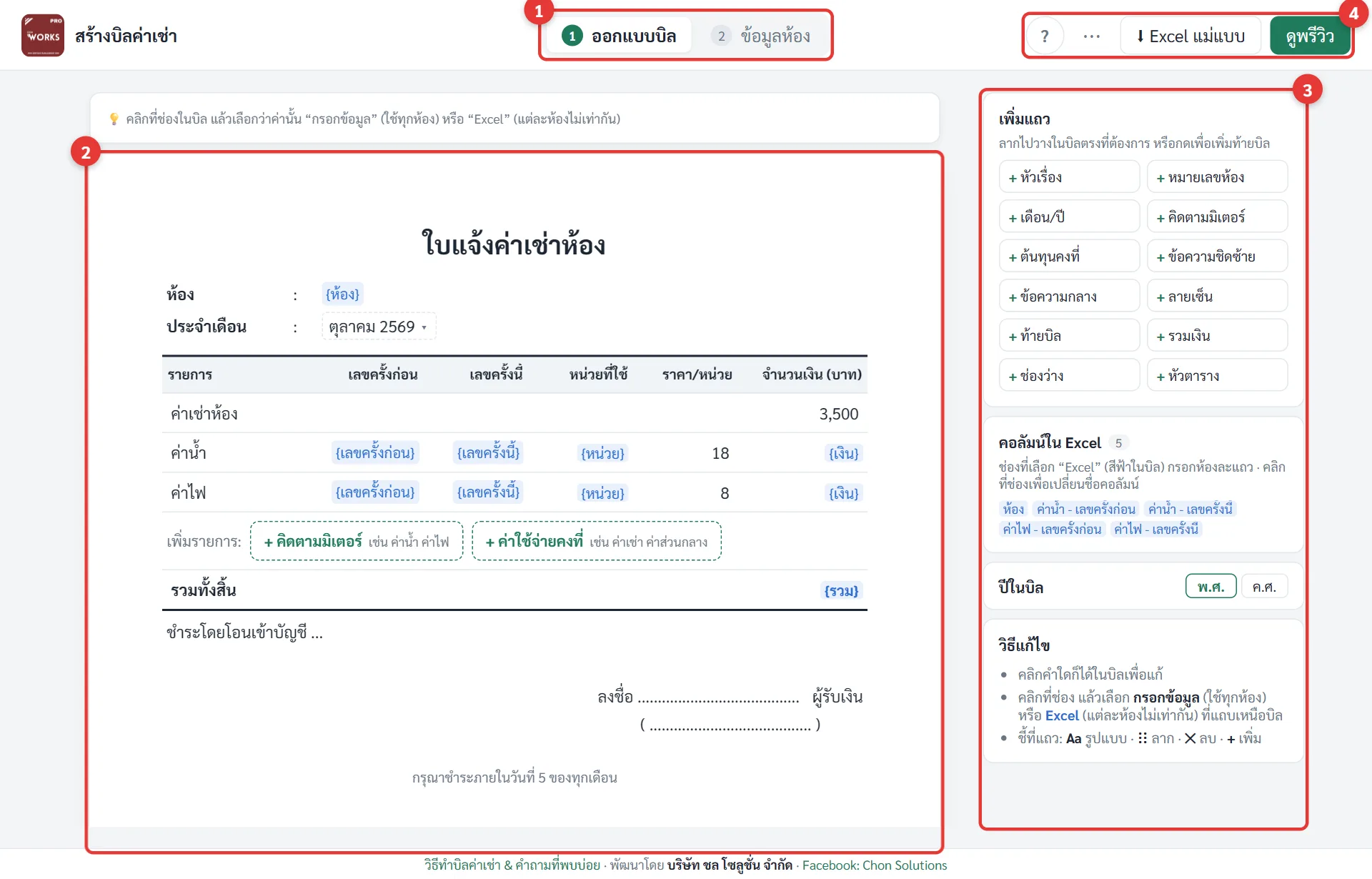Add a รวมเงิน row
This screenshot has height=879, width=1372.
click(1218, 336)
